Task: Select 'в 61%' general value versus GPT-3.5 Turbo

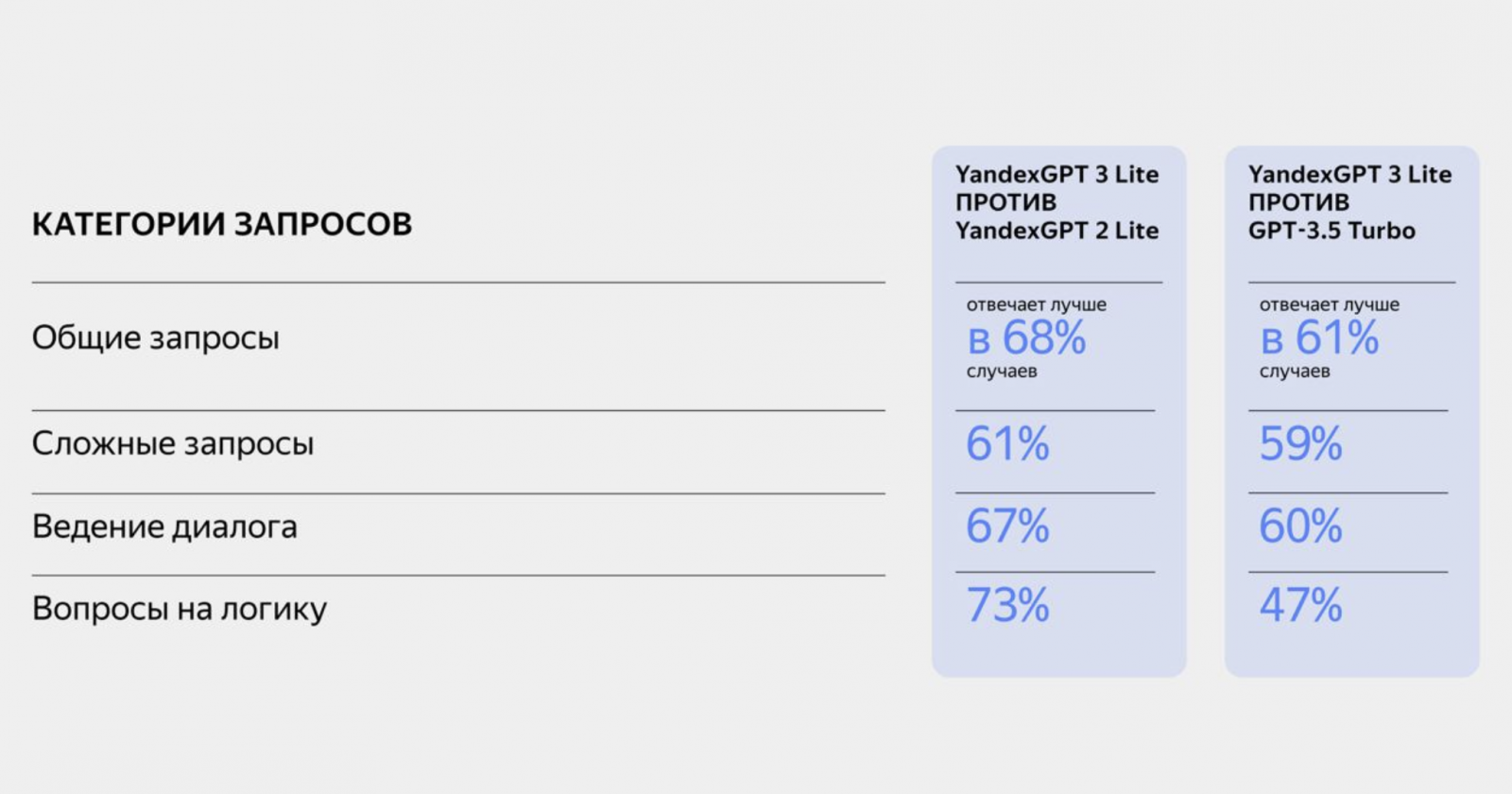Action: [1319, 338]
